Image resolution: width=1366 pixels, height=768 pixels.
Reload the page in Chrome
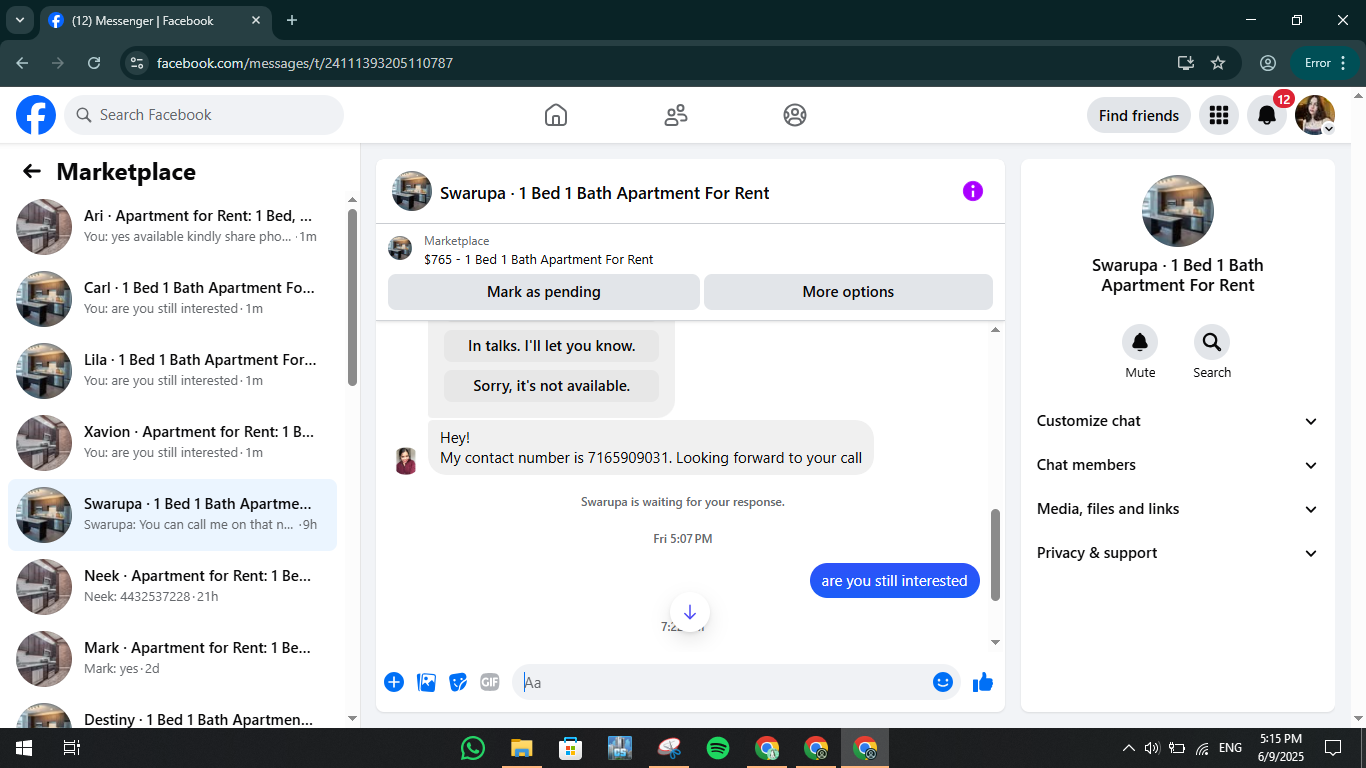[94, 63]
